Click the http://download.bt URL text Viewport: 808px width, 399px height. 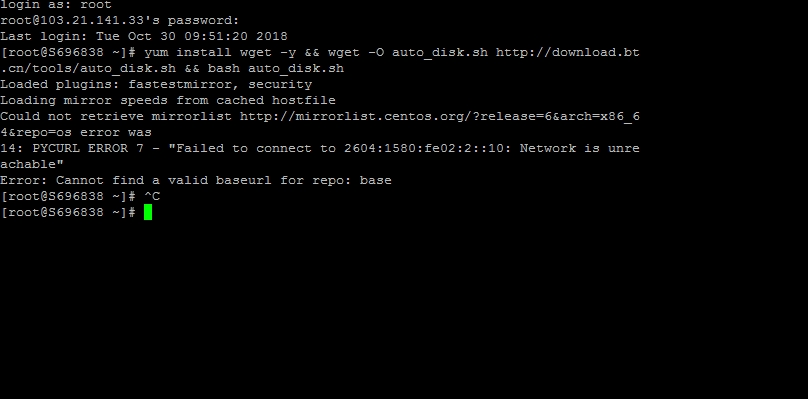567,53
